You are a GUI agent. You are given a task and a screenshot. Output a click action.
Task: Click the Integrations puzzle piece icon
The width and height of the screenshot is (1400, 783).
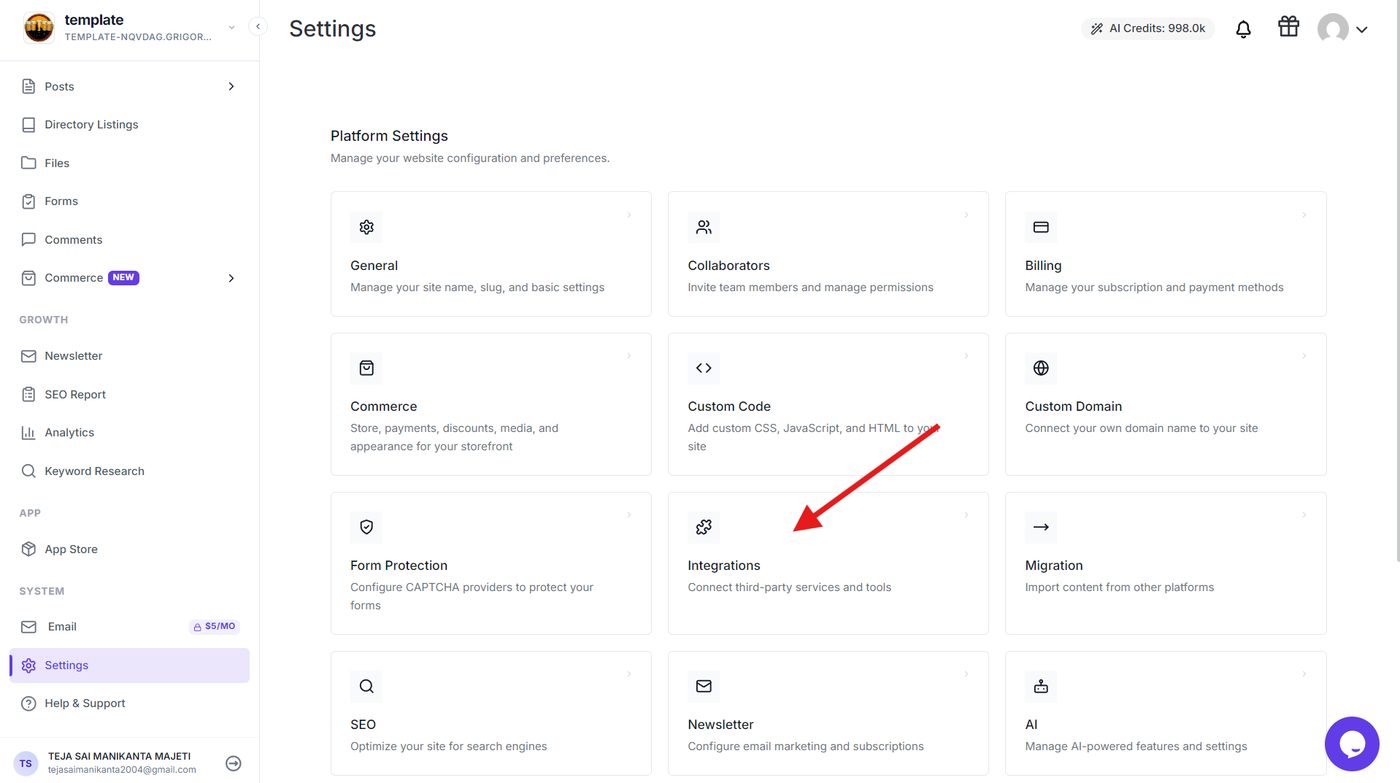pos(704,527)
